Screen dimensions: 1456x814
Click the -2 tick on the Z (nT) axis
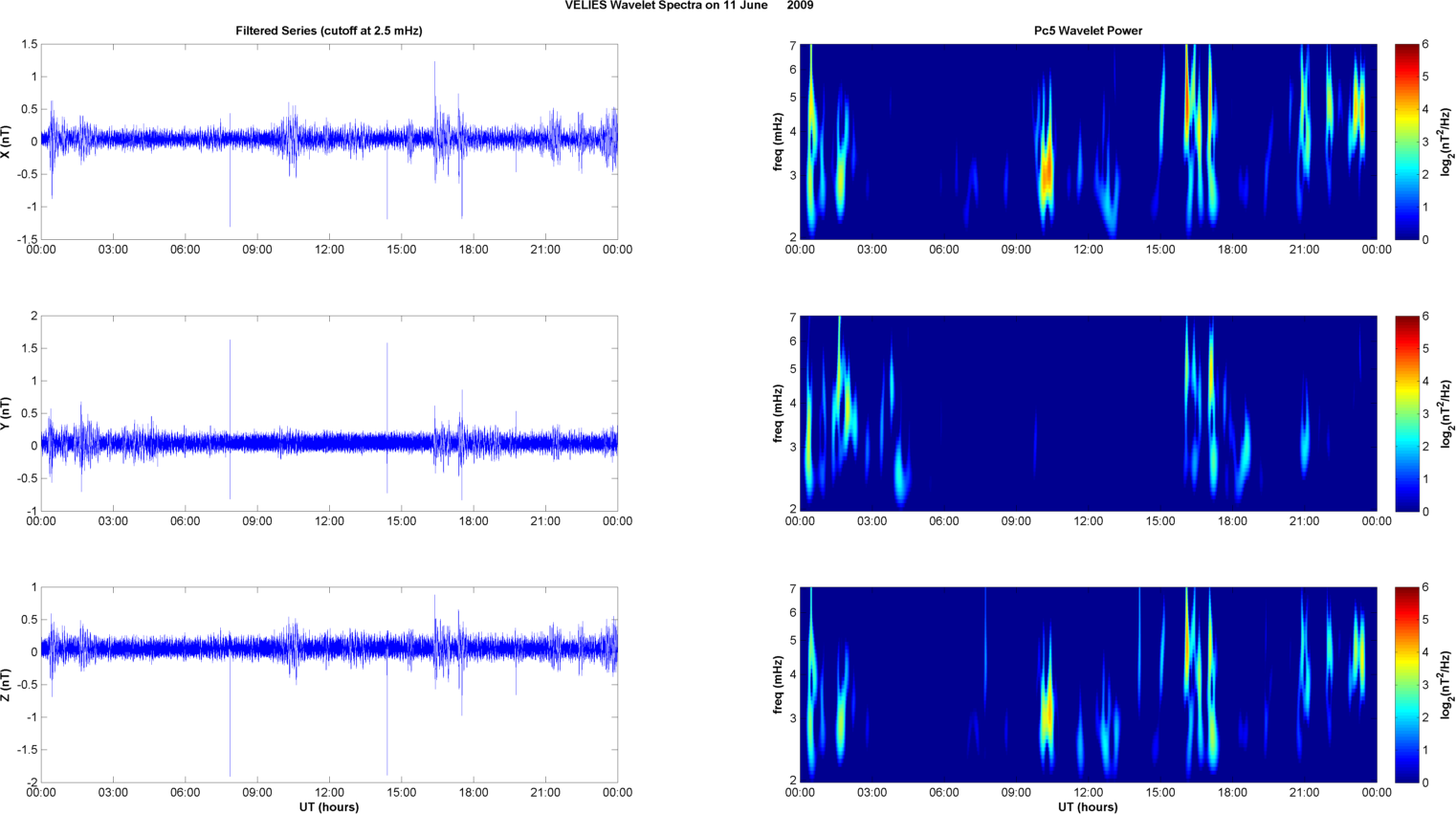(x=32, y=782)
